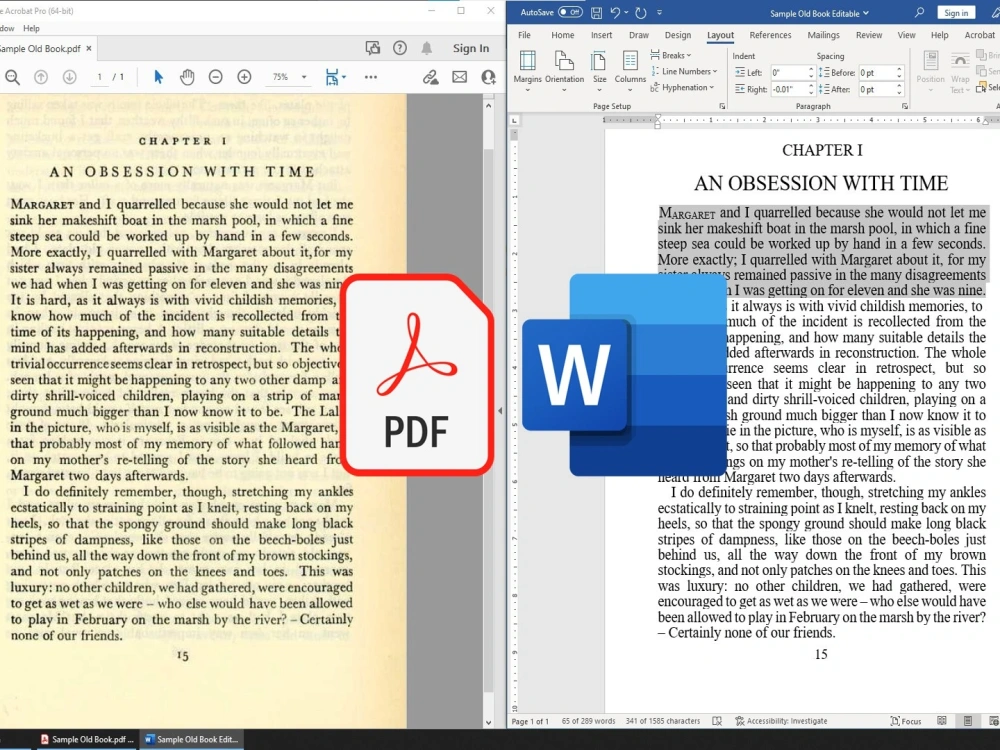The width and height of the screenshot is (1000, 750).
Task: Open Acrobat share feedback comment icon
Action: click(373, 48)
